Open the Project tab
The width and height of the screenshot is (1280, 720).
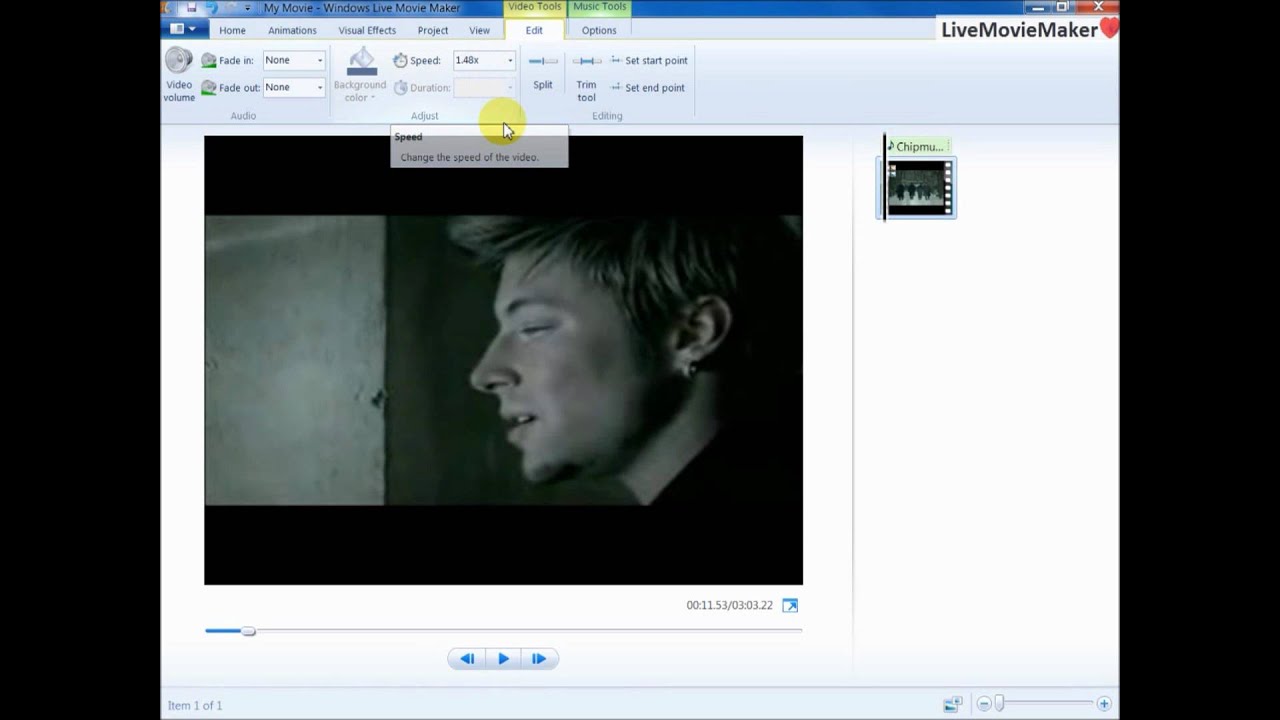(433, 30)
